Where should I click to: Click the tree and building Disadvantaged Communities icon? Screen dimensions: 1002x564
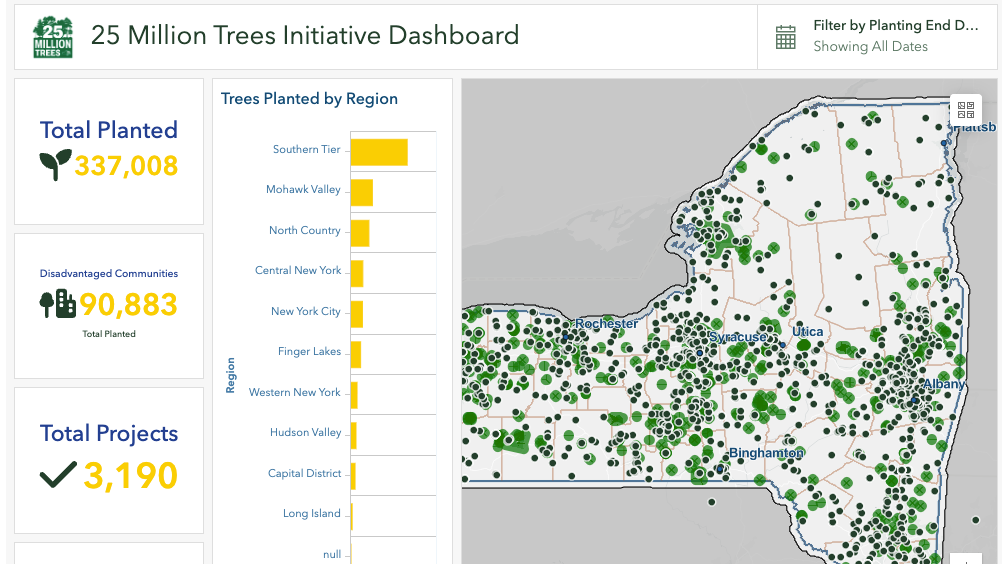tap(57, 304)
